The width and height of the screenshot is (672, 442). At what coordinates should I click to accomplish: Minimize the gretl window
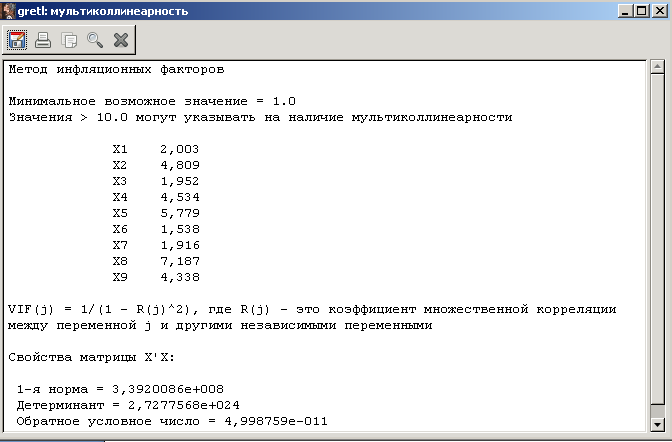(625, 11)
